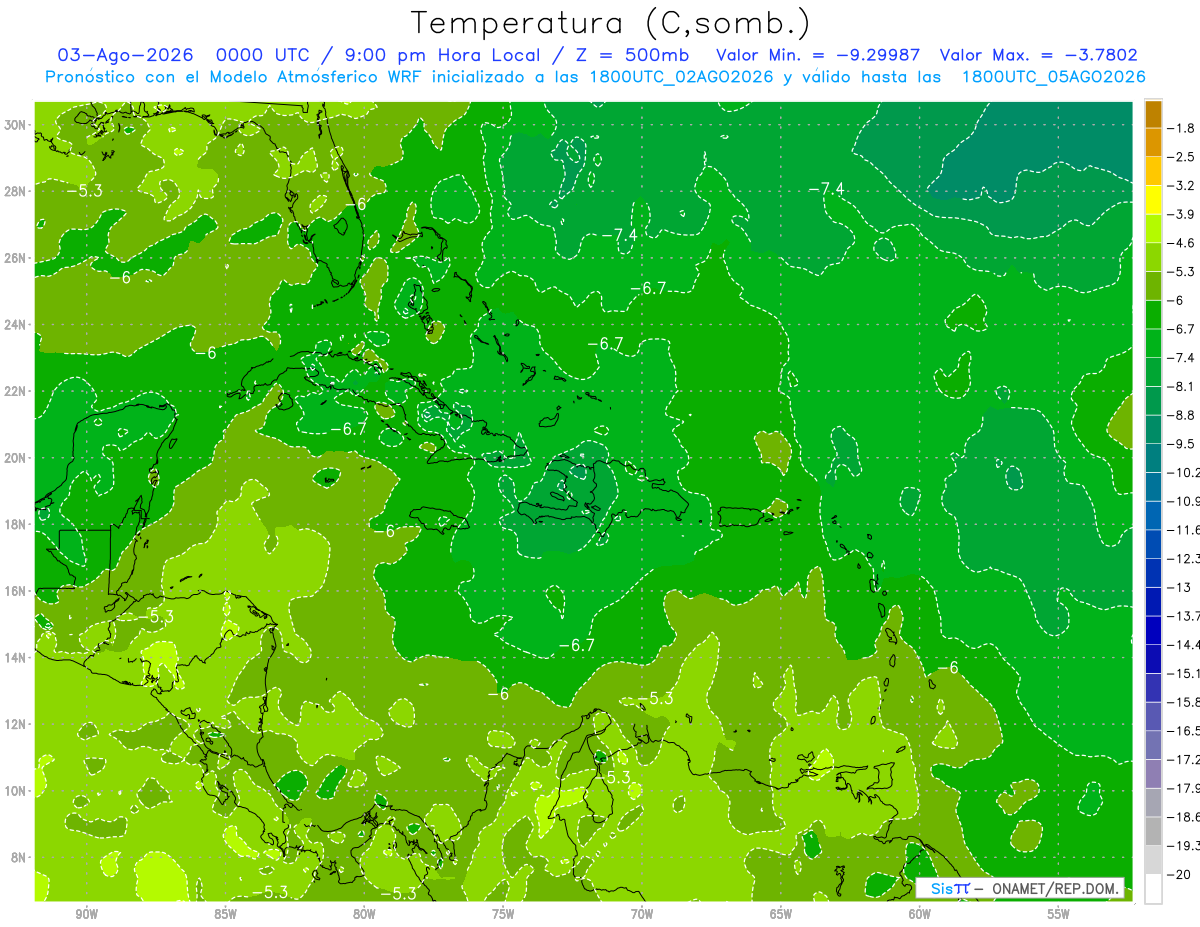
Task: Click the colorbar label "-13"
Action: [x=1178, y=587]
